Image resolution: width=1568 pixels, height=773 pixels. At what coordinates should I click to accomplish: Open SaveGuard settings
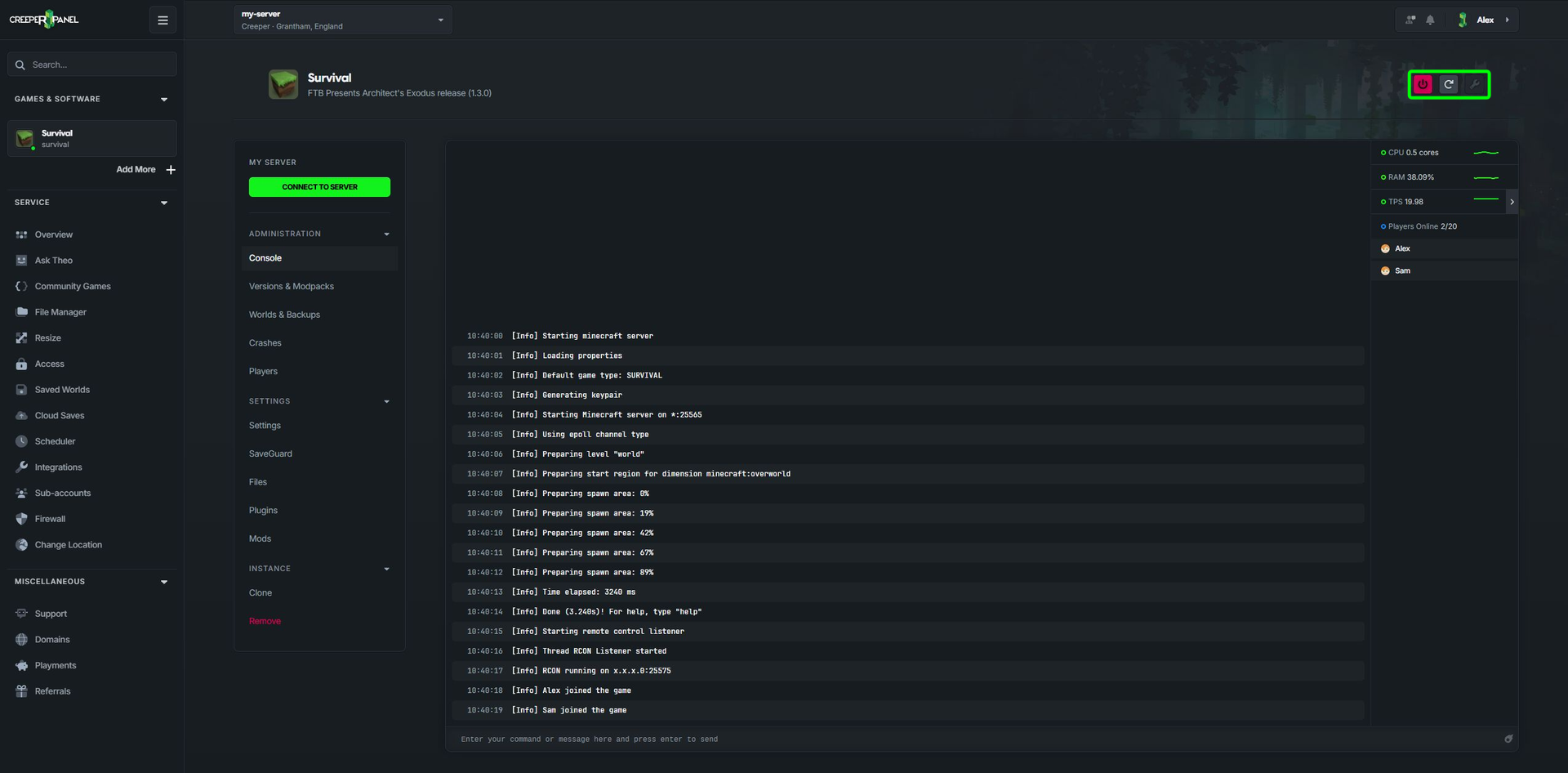270,454
